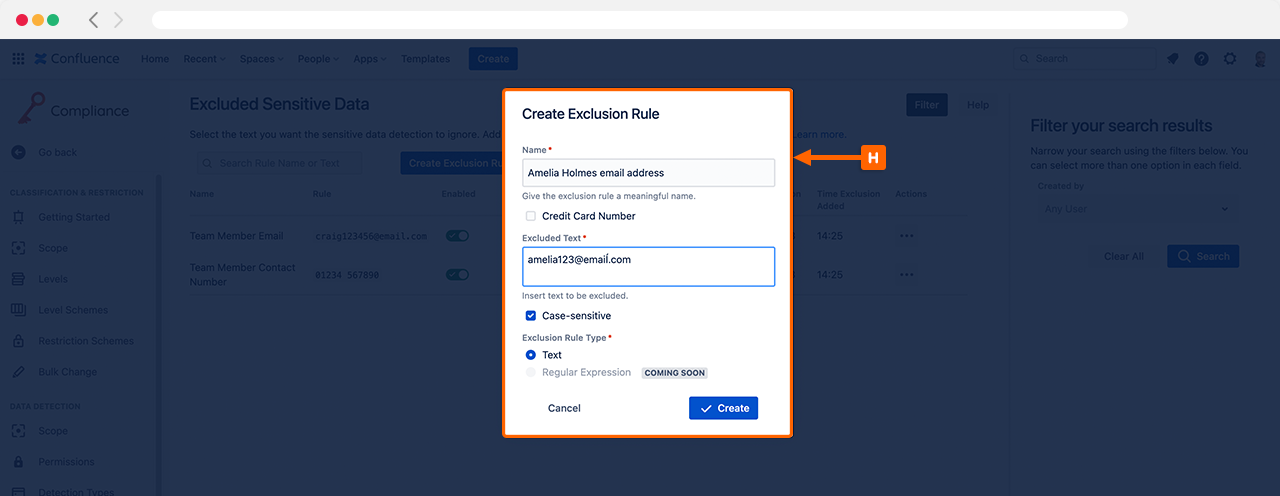Click the Restriction Schemes lock icon

[18, 341]
